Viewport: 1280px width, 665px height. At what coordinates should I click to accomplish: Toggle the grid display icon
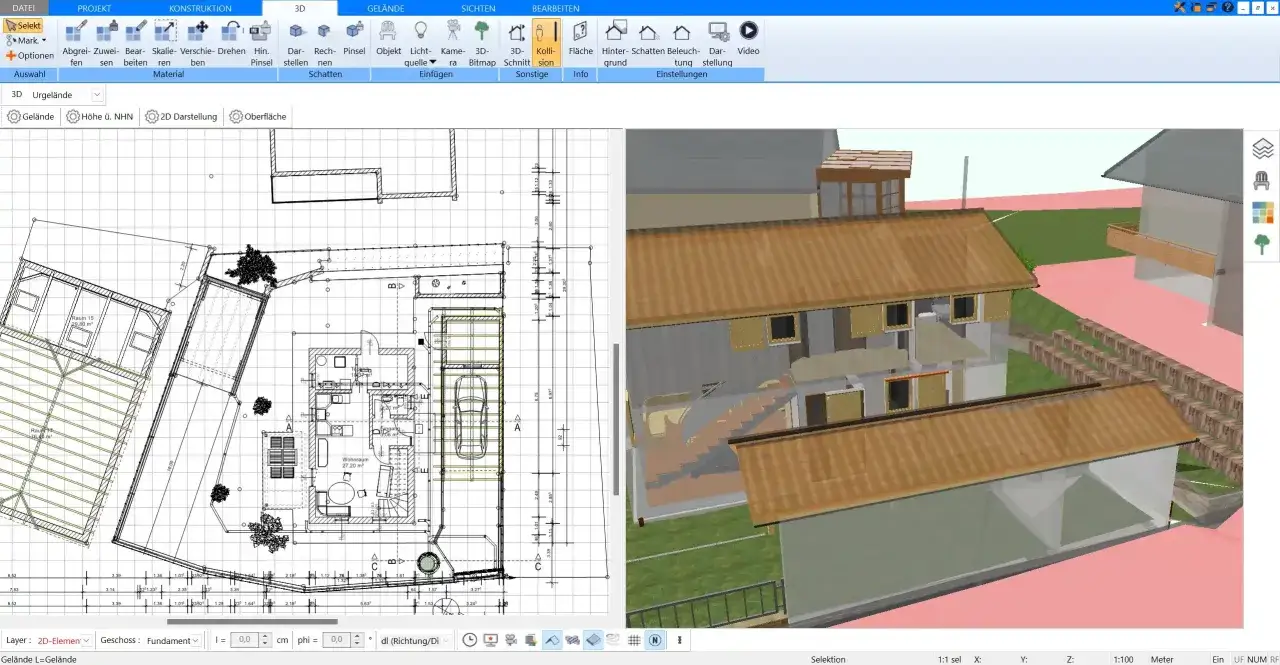pyautogui.click(x=634, y=640)
